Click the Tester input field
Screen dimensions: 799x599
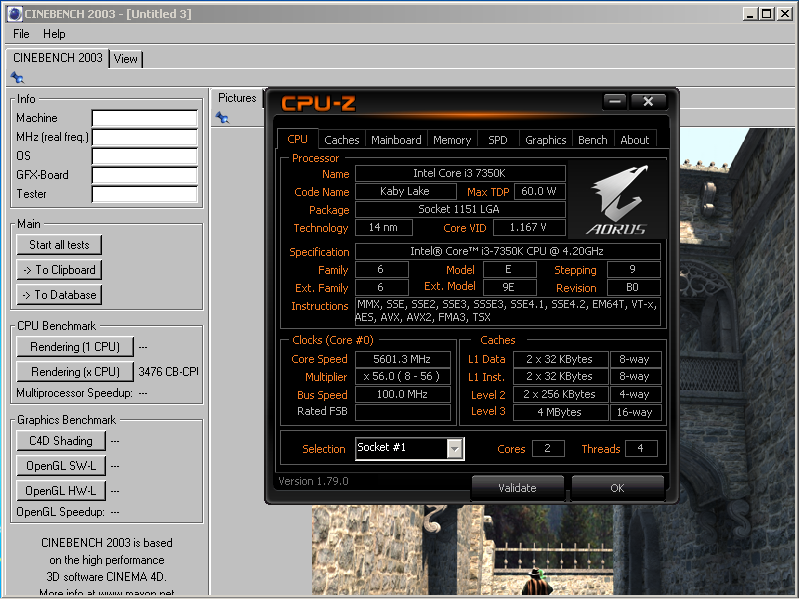[145, 194]
